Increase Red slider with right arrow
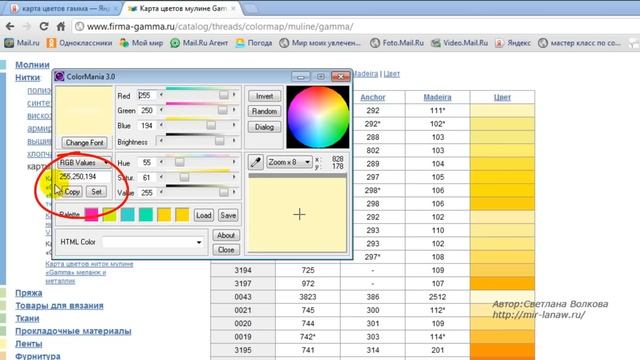This screenshot has height=360, width=640. click(x=234, y=95)
